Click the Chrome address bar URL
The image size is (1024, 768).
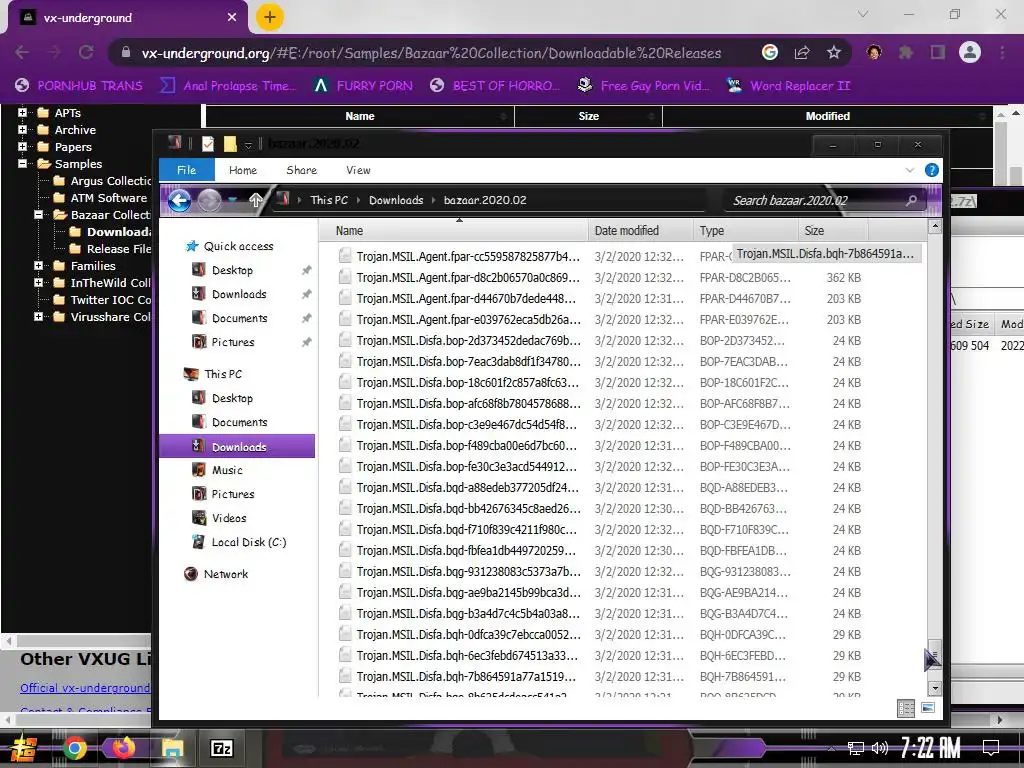coord(431,53)
